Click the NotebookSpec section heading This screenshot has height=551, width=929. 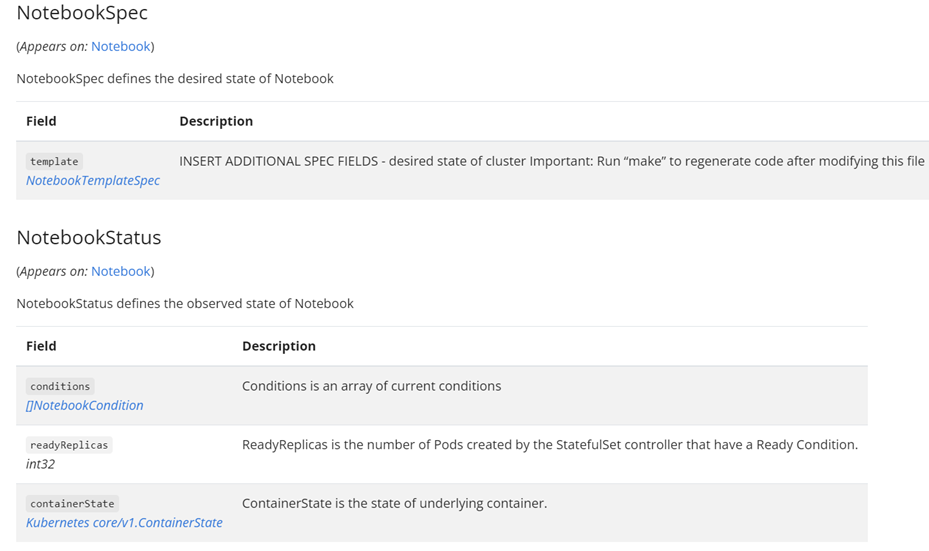click(82, 13)
